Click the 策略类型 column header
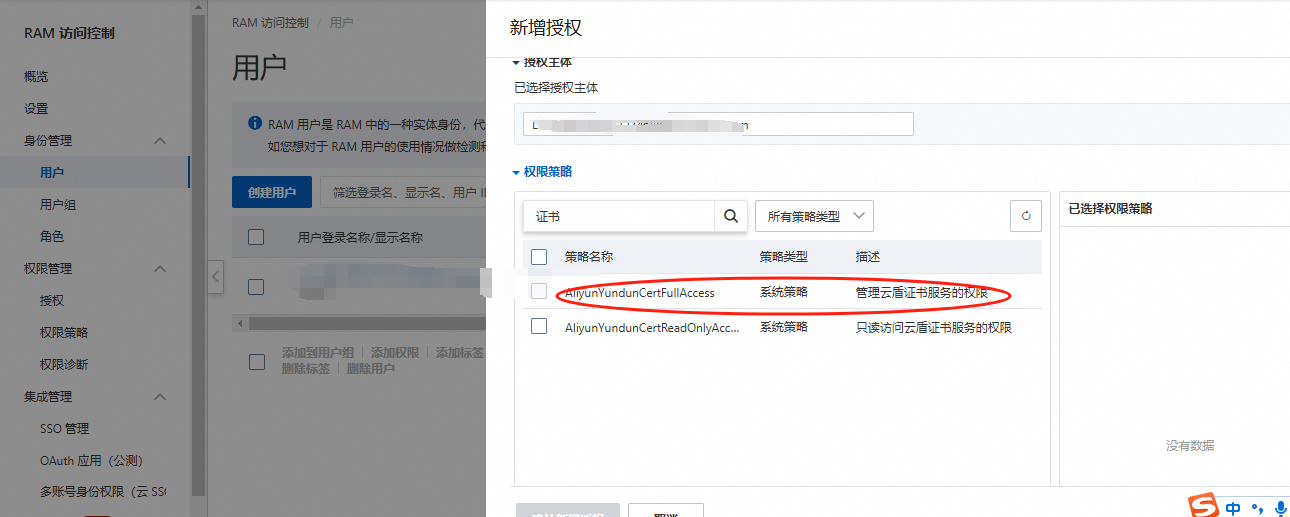Image resolution: width=1290 pixels, height=517 pixels. pyautogui.click(x=784, y=257)
